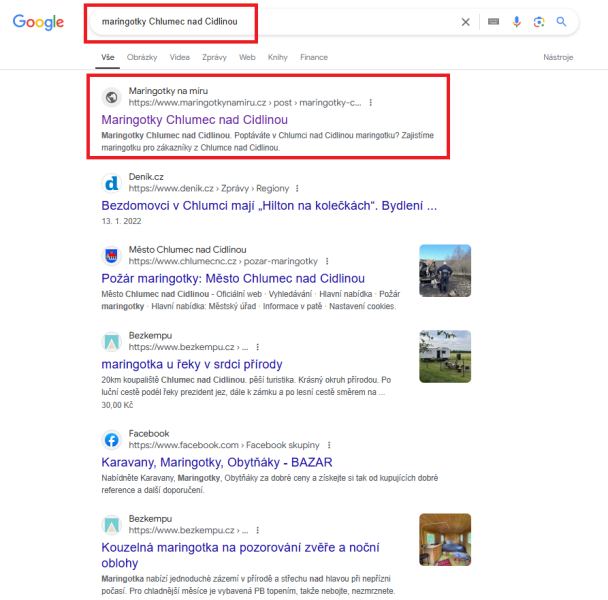Open more options for Facebook result
The image size is (608, 600).
(x=329, y=445)
